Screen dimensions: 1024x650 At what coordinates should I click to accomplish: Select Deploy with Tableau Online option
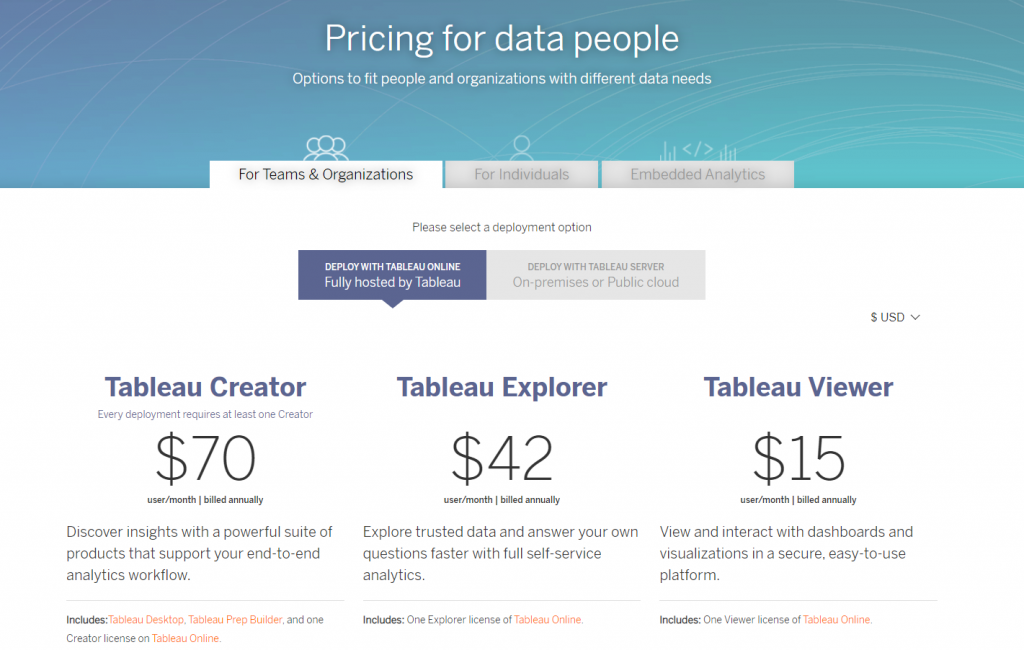click(391, 274)
